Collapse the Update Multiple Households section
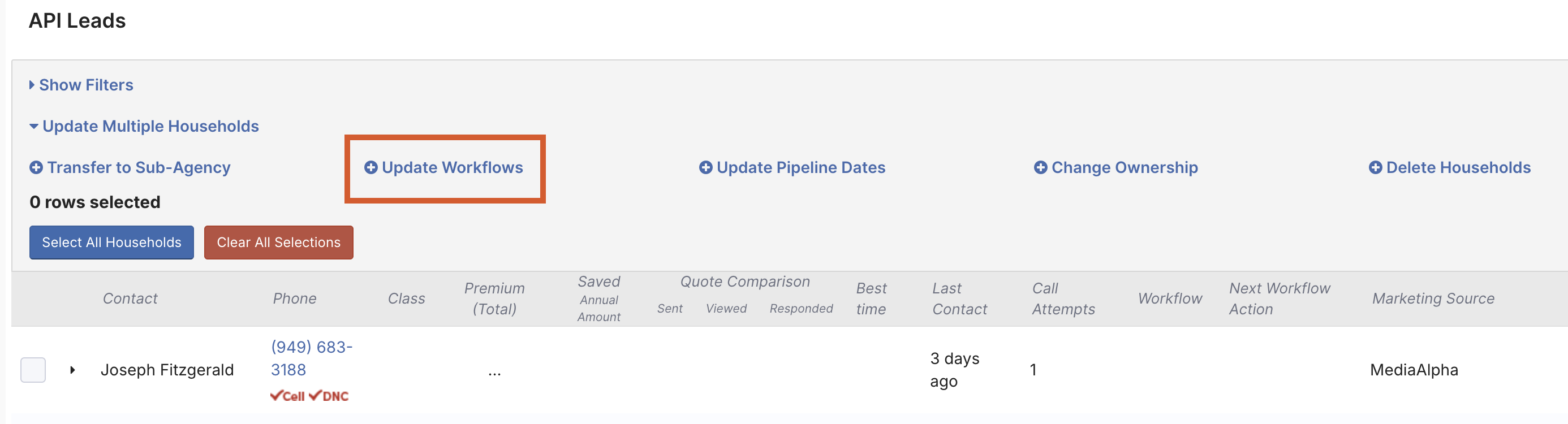This screenshot has height=424, width=1568. (144, 127)
